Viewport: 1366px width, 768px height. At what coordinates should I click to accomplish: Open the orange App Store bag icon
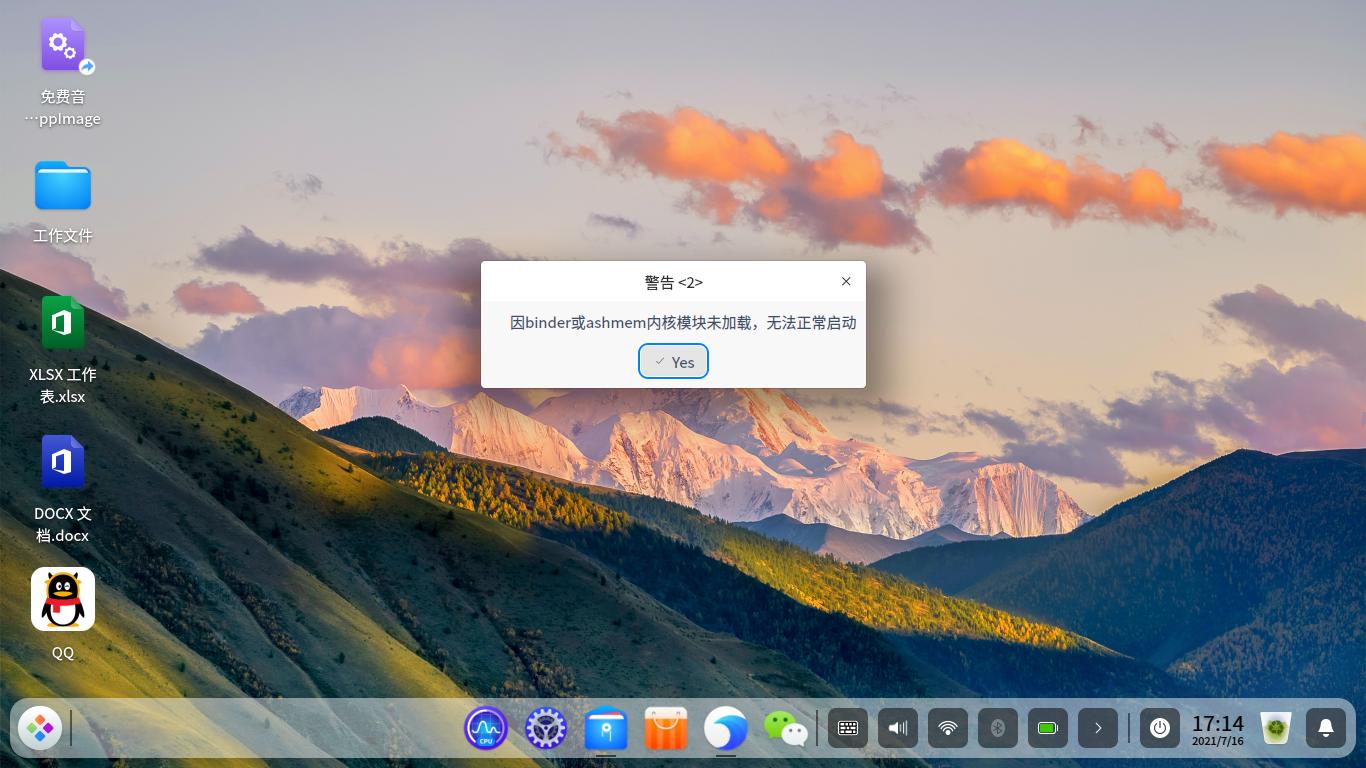click(666, 728)
